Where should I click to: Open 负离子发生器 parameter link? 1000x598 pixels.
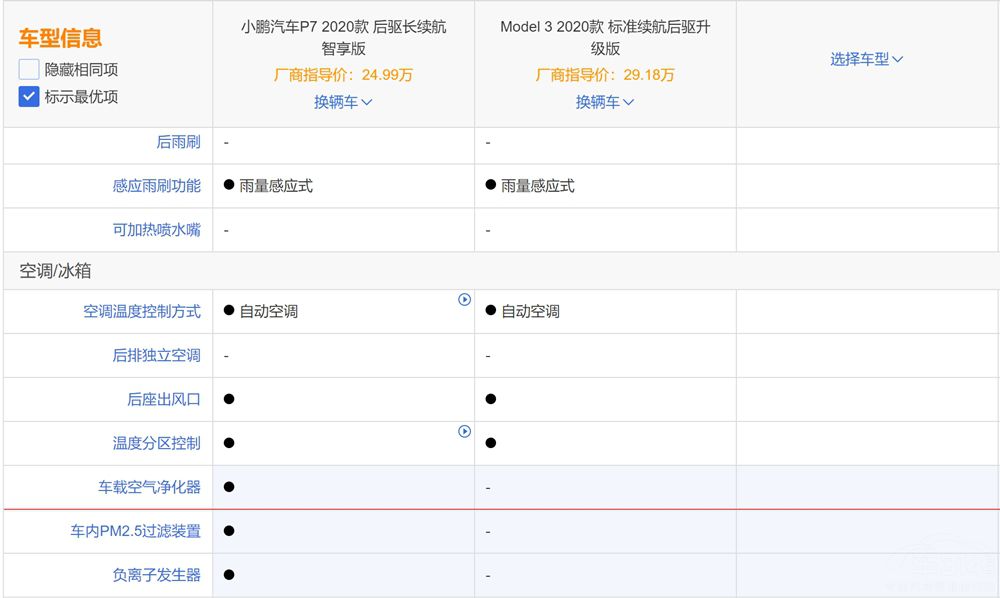[x=157, y=575]
